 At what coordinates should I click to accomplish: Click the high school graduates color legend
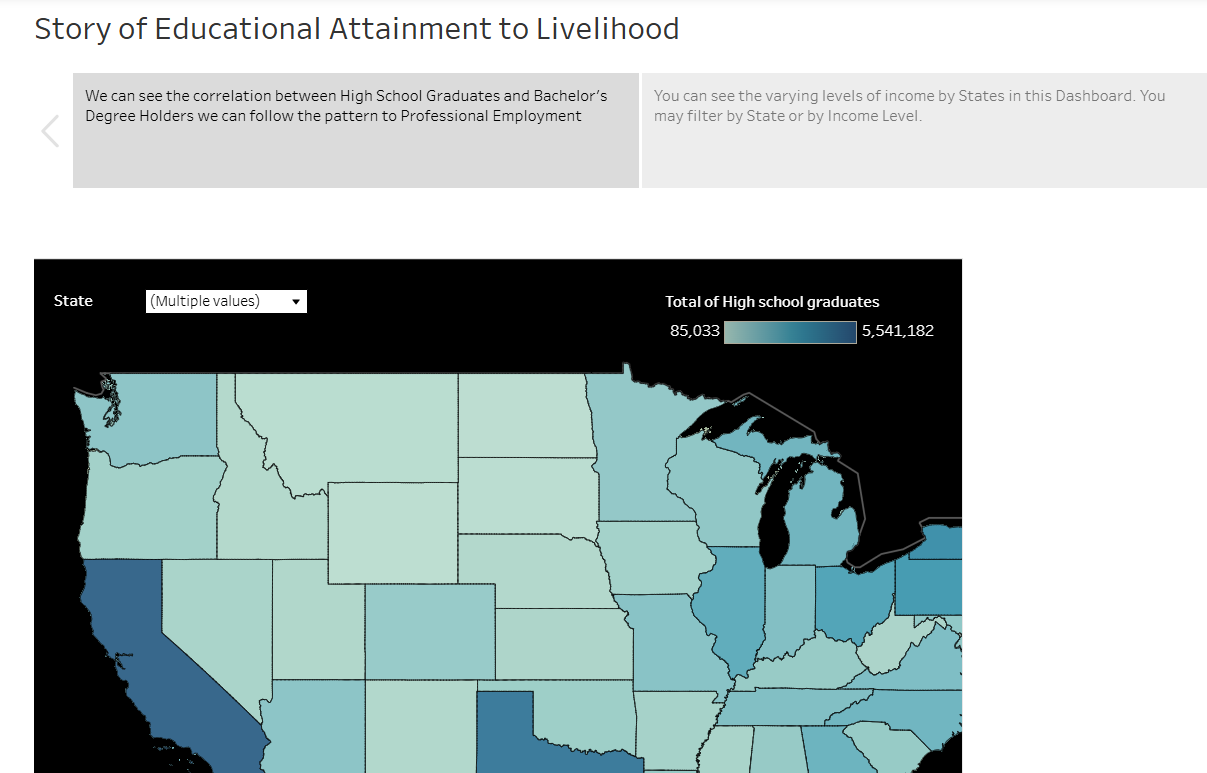coord(790,331)
